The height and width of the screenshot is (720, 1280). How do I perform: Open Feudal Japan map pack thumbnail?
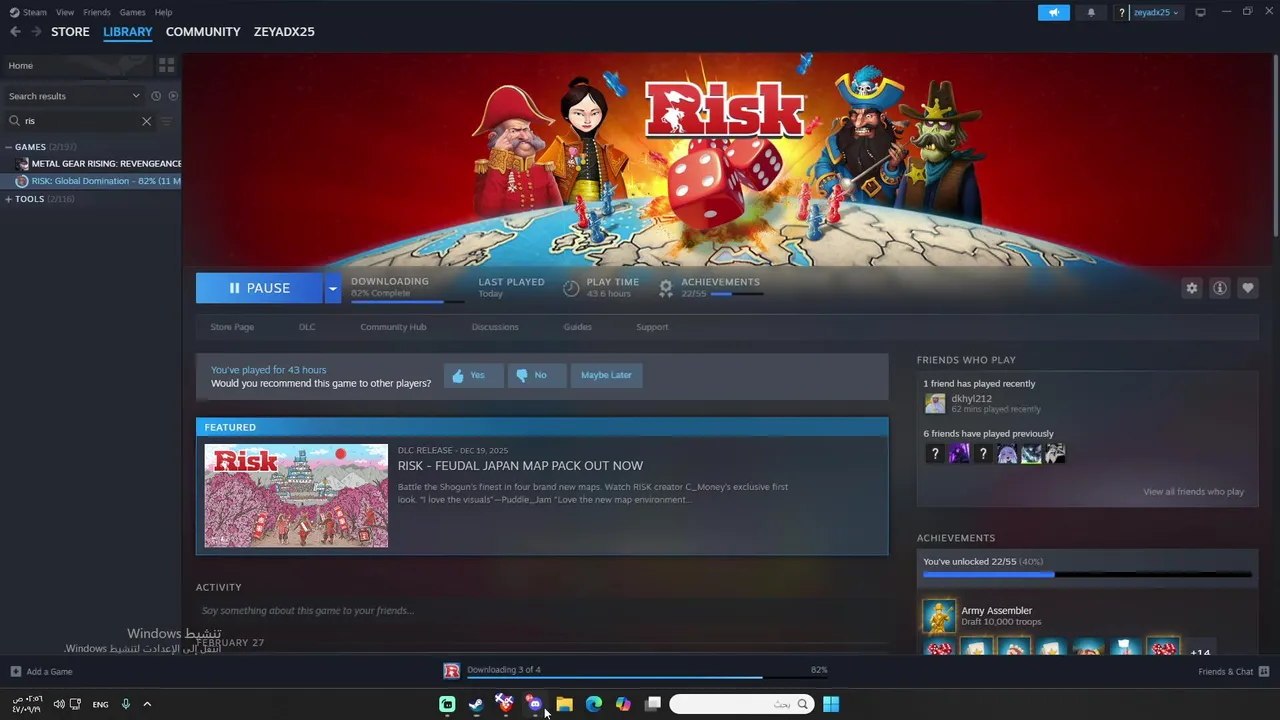point(296,496)
